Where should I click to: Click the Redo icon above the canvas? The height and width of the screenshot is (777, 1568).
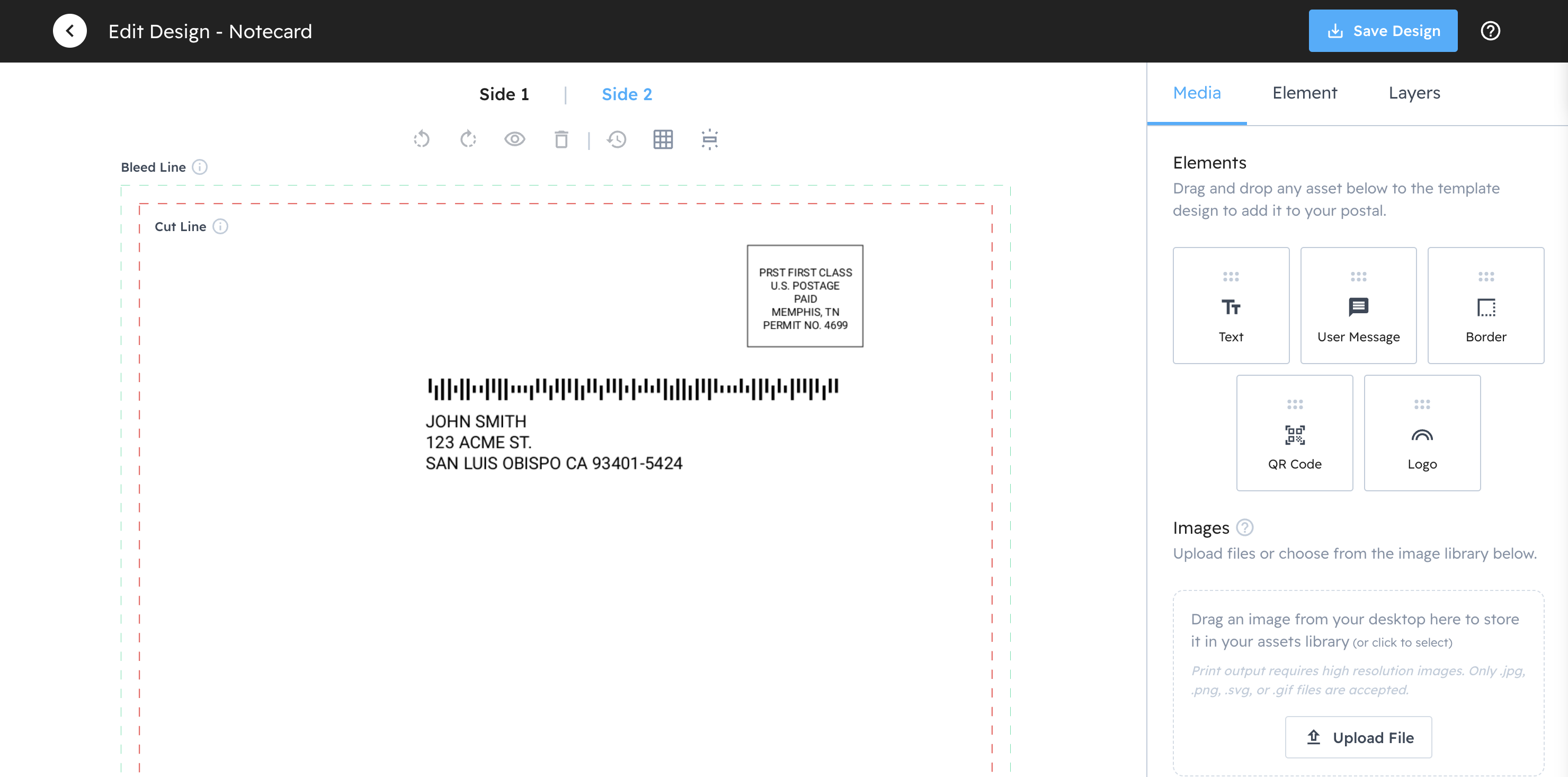pyautogui.click(x=467, y=139)
